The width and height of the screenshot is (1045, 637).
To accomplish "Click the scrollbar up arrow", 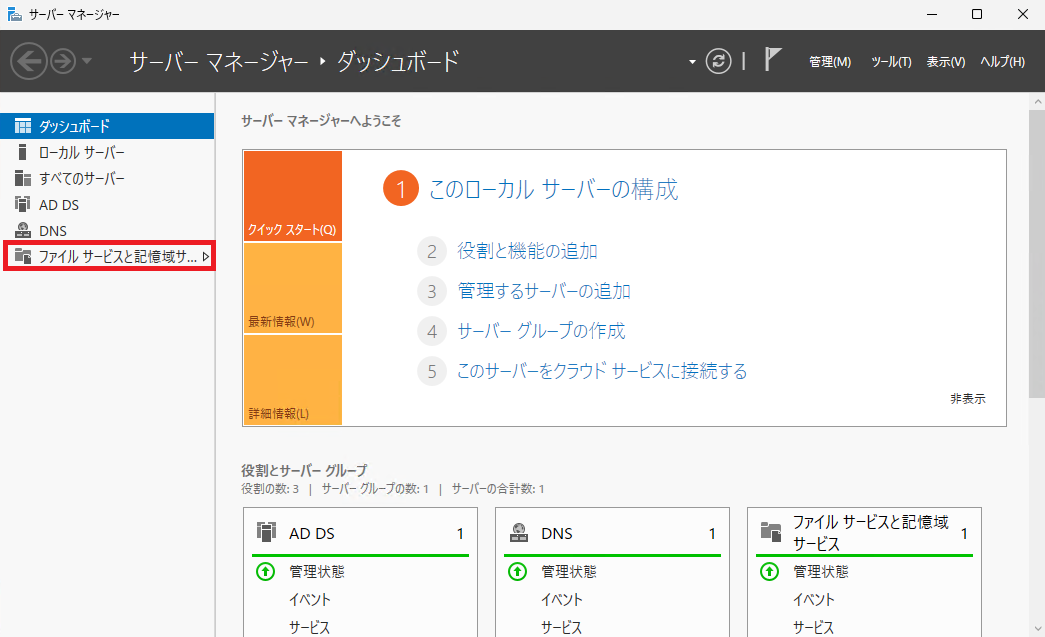I will [x=1037, y=102].
